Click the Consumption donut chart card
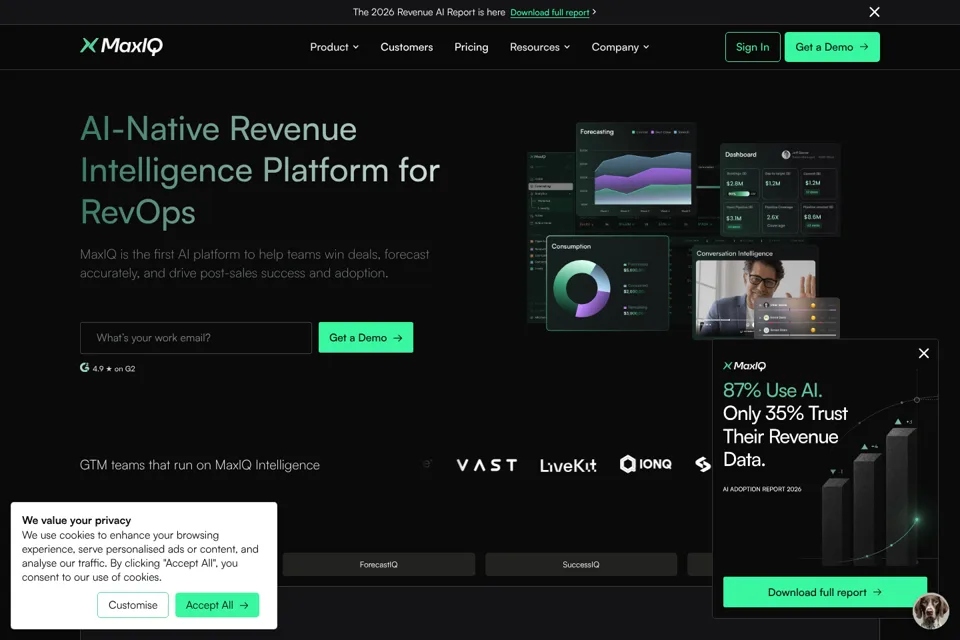Viewport: 960px width, 640px height. click(607, 283)
